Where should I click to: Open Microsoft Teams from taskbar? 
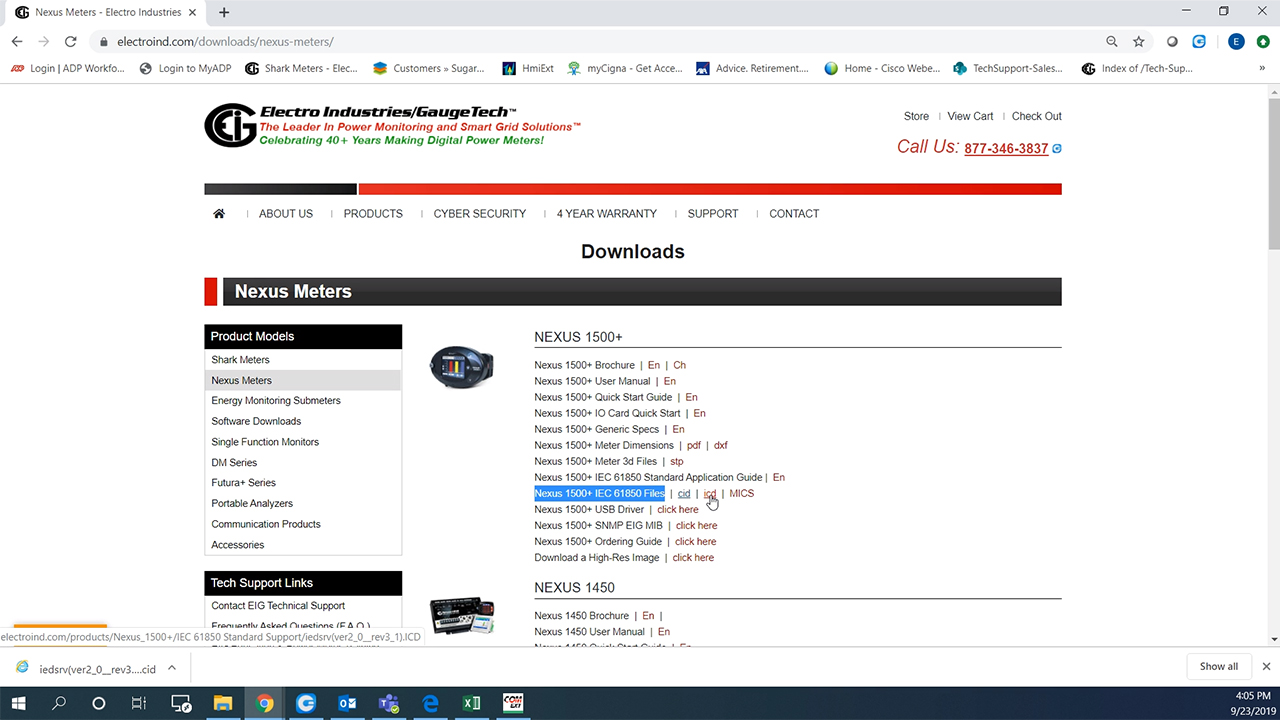coord(388,703)
